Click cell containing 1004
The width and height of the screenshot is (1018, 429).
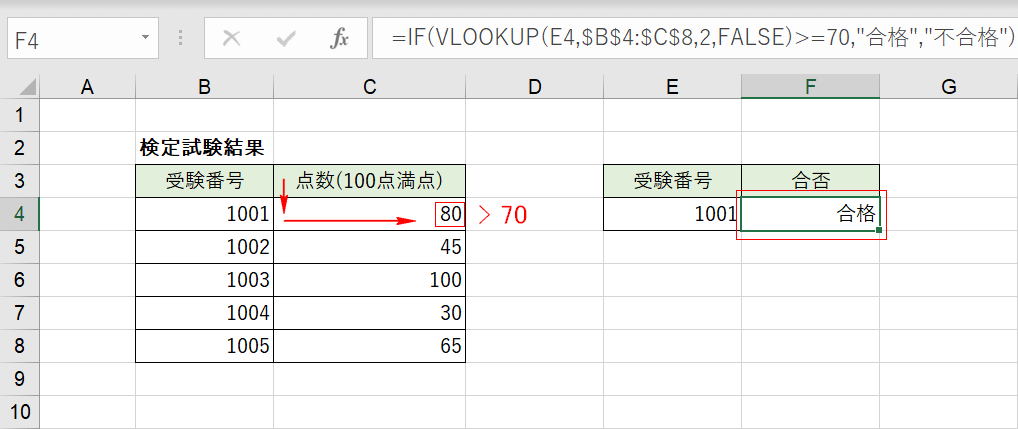point(205,313)
